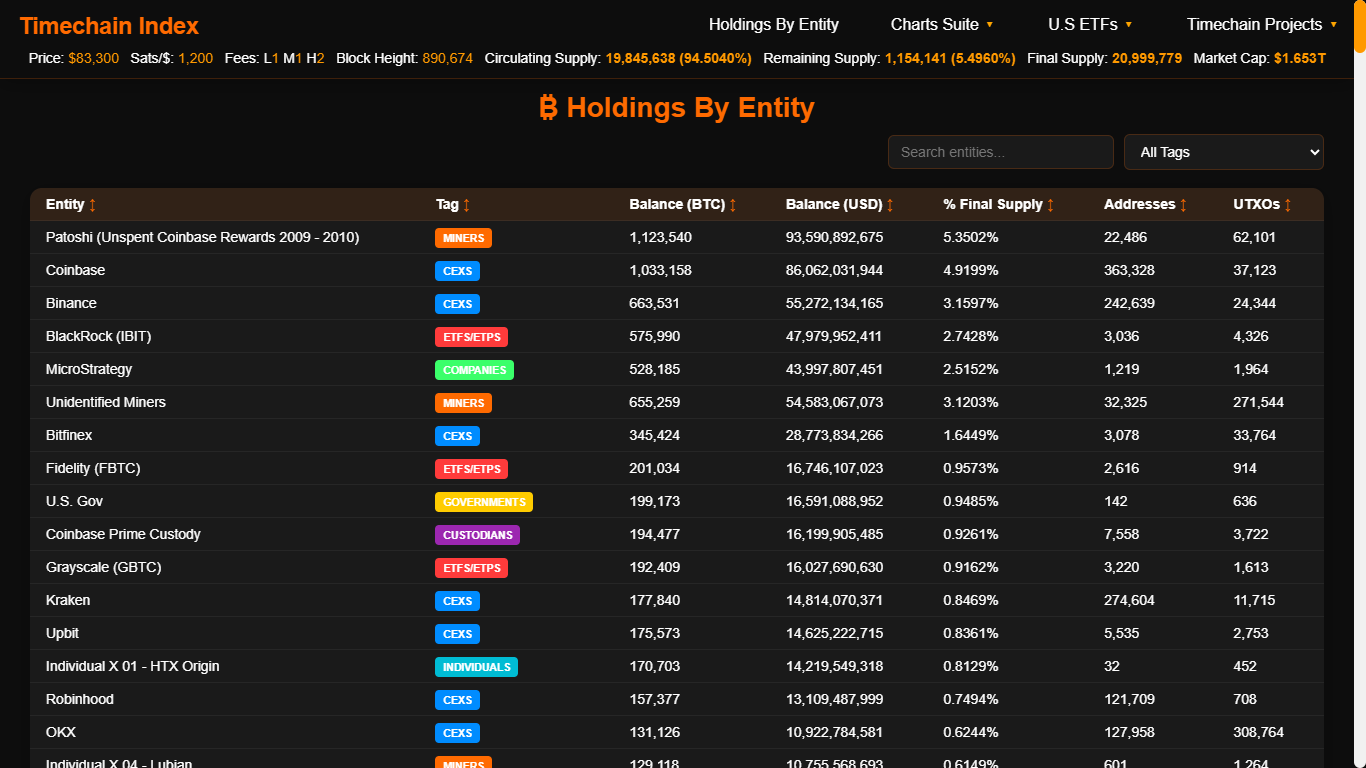The image size is (1366, 768).
Task: Click the COMPANIES tag beside MicroStrategy
Action: point(474,370)
